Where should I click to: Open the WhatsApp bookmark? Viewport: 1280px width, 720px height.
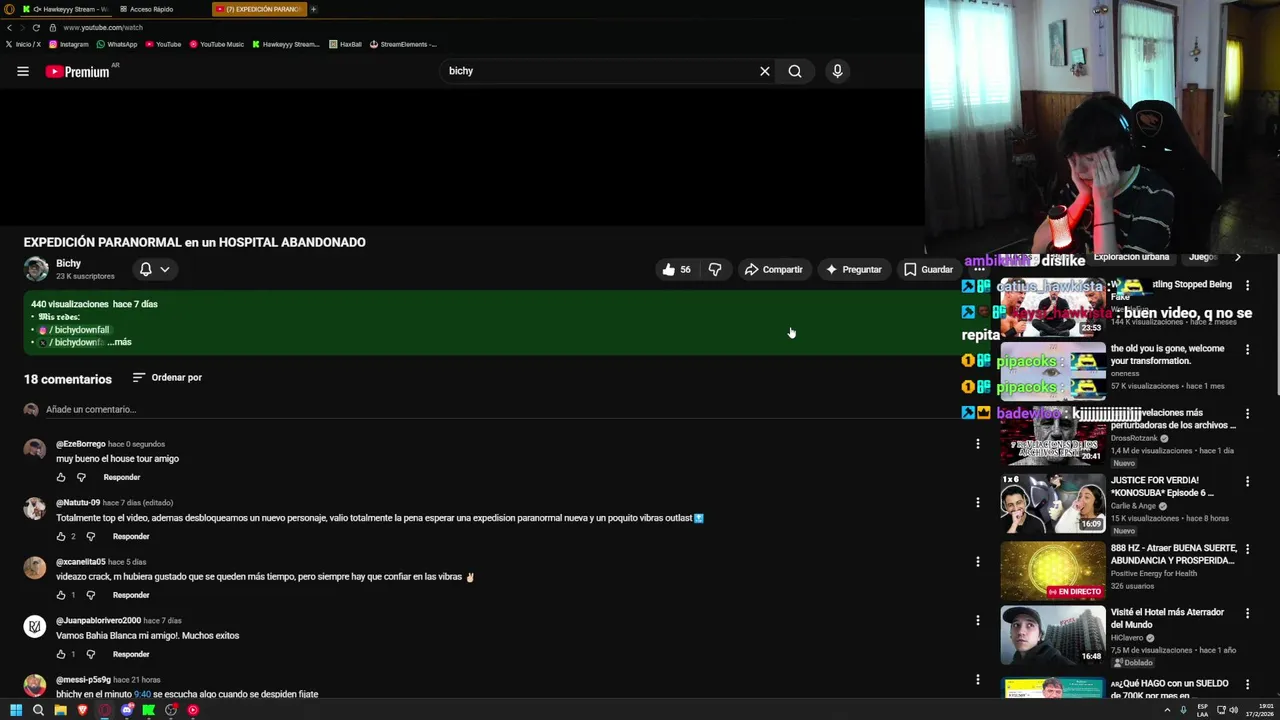116,44
